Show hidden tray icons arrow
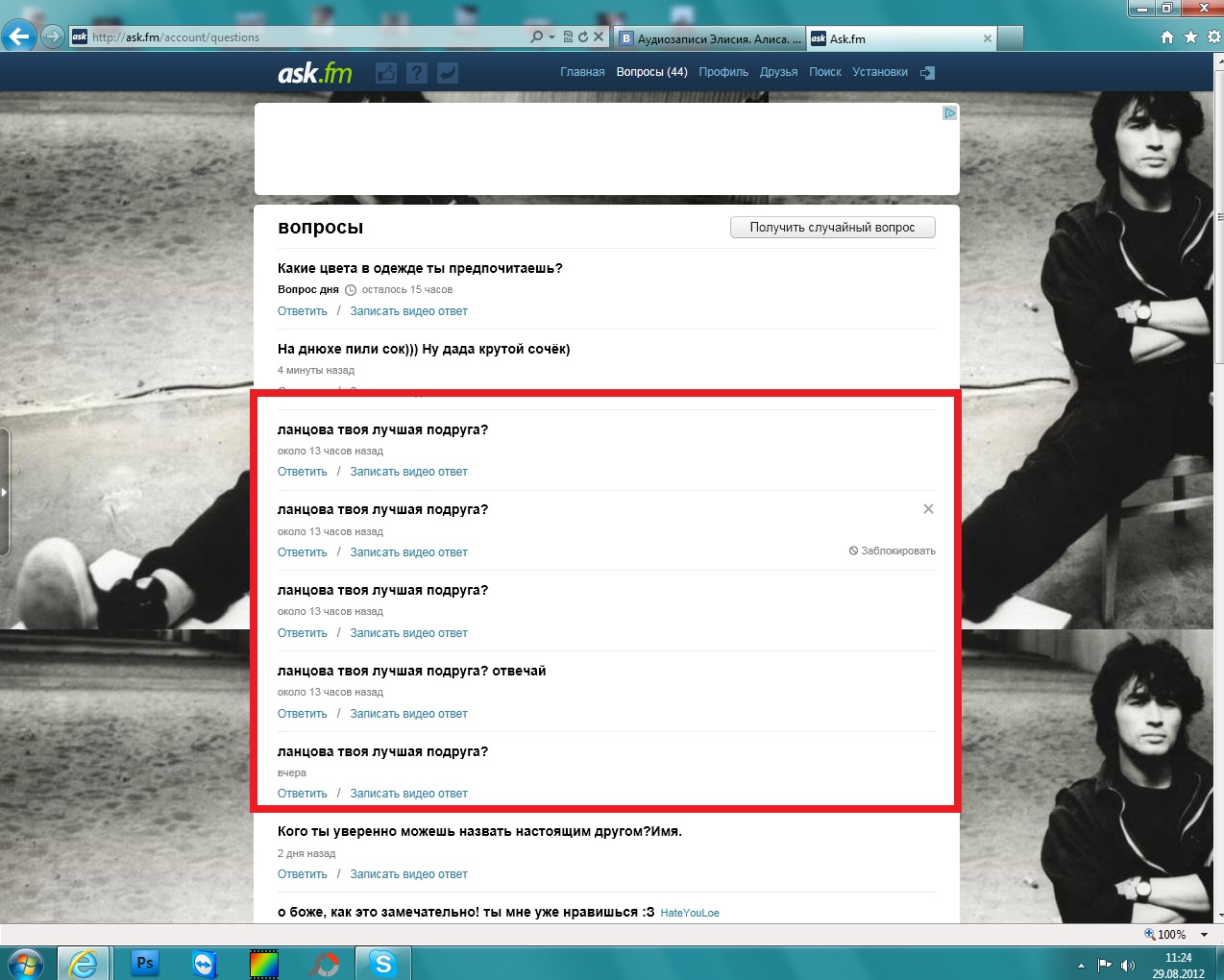This screenshot has width=1224, height=980. [x=1081, y=965]
